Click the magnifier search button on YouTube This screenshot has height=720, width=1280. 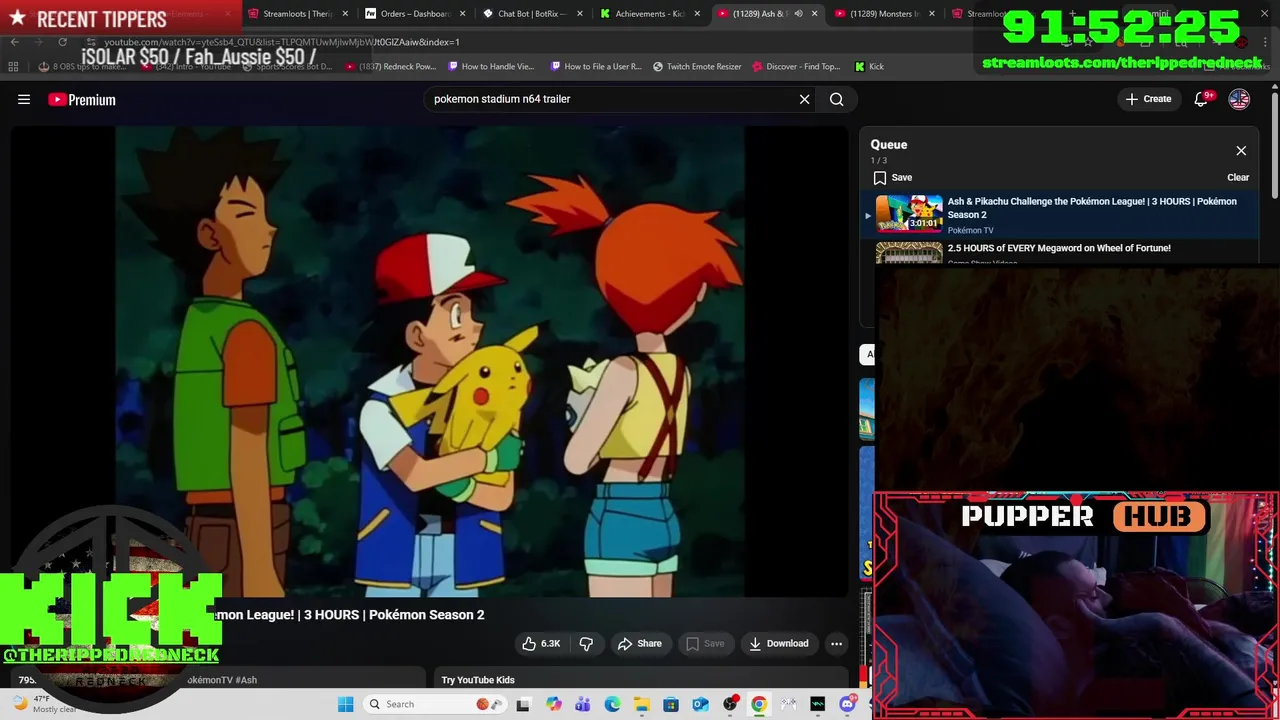pyautogui.click(x=837, y=99)
